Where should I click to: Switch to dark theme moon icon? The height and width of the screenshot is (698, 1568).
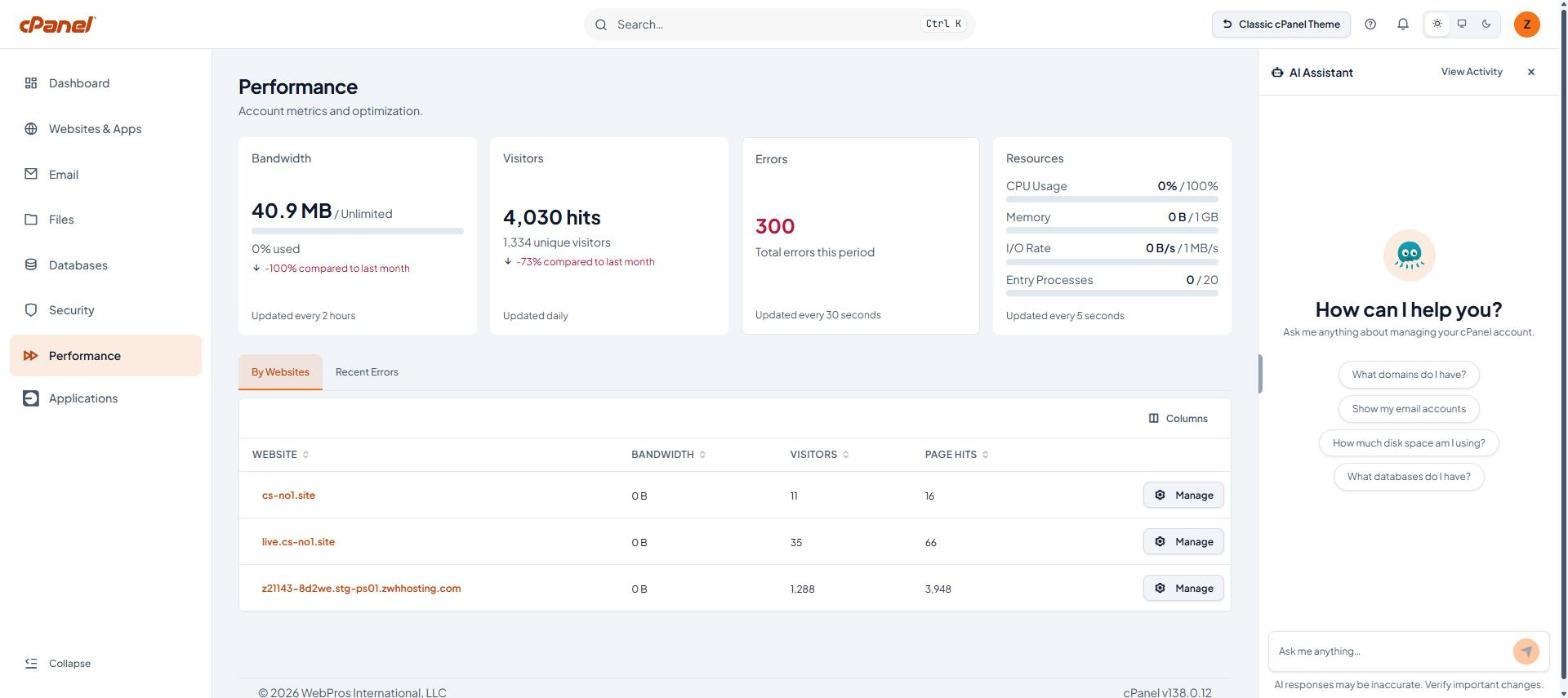click(1487, 24)
